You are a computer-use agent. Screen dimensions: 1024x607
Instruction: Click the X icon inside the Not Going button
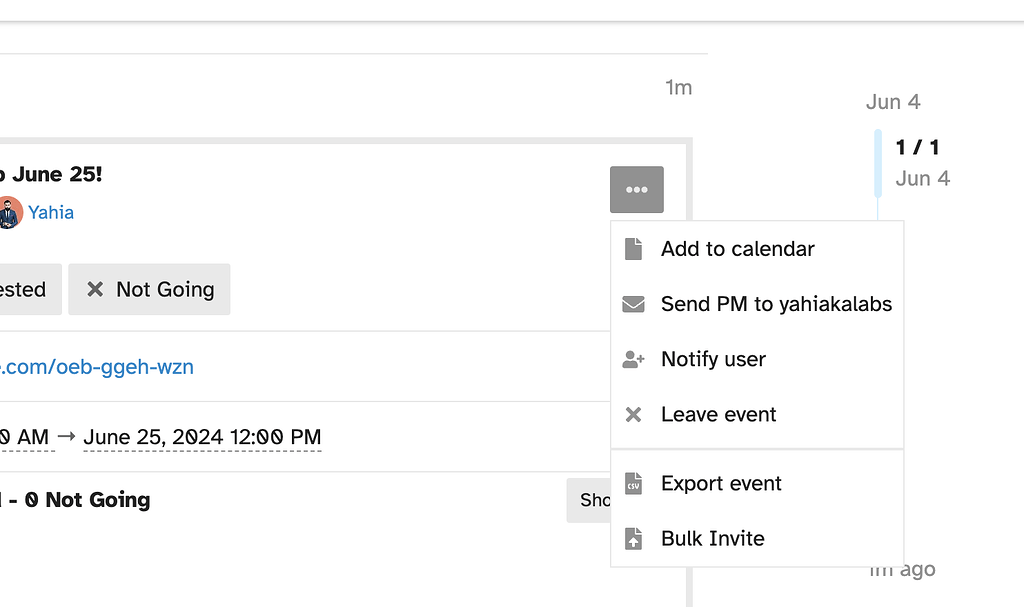click(96, 289)
